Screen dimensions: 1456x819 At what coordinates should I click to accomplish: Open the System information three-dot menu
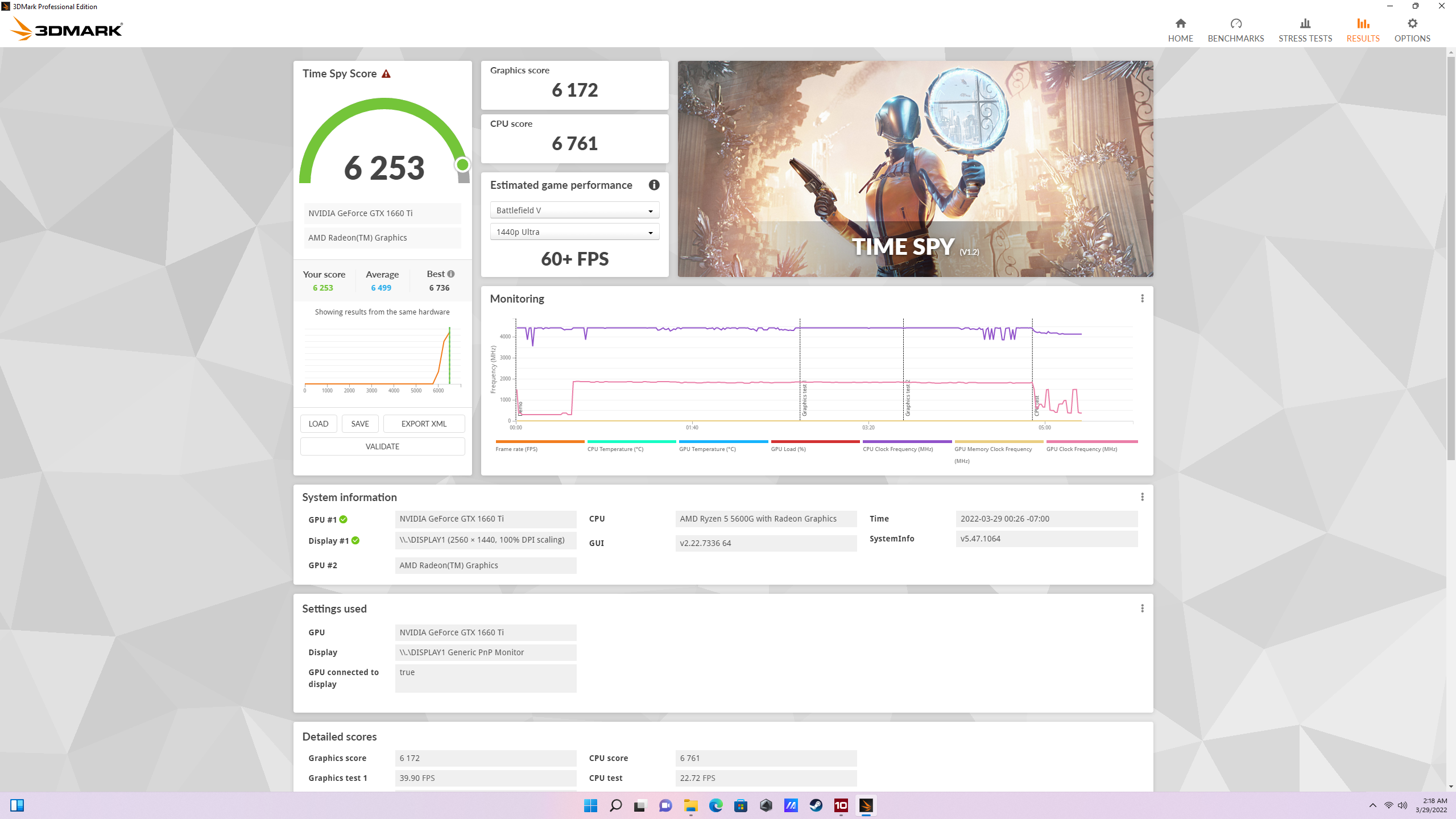click(x=1142, y=497)
